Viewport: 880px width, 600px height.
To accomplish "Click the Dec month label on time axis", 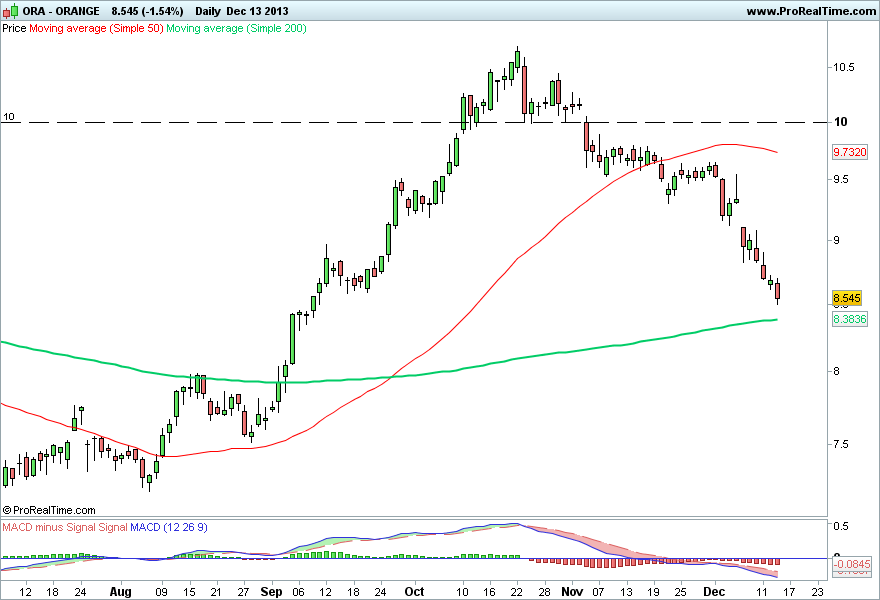I will 714,592.
